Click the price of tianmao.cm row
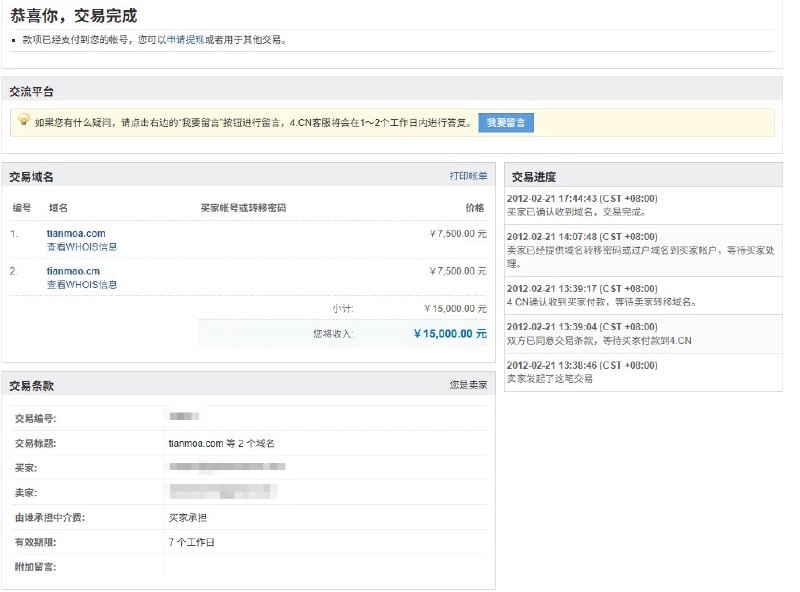 coord(458,271)
